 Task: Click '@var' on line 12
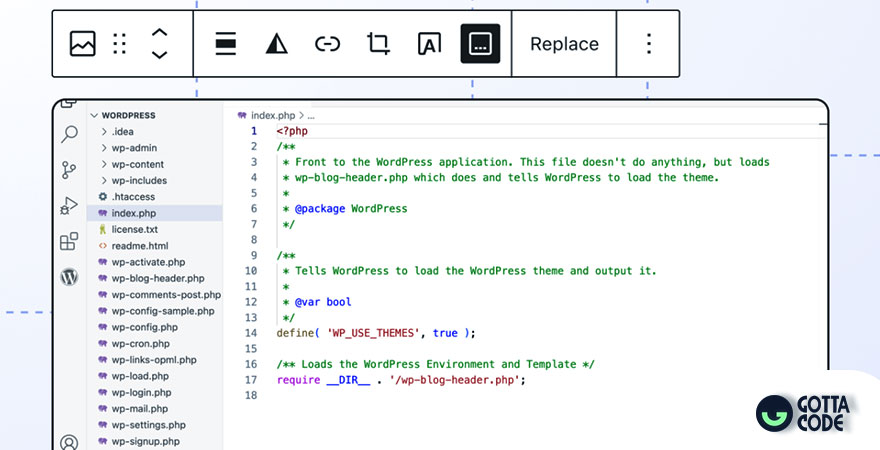(308, 302)
